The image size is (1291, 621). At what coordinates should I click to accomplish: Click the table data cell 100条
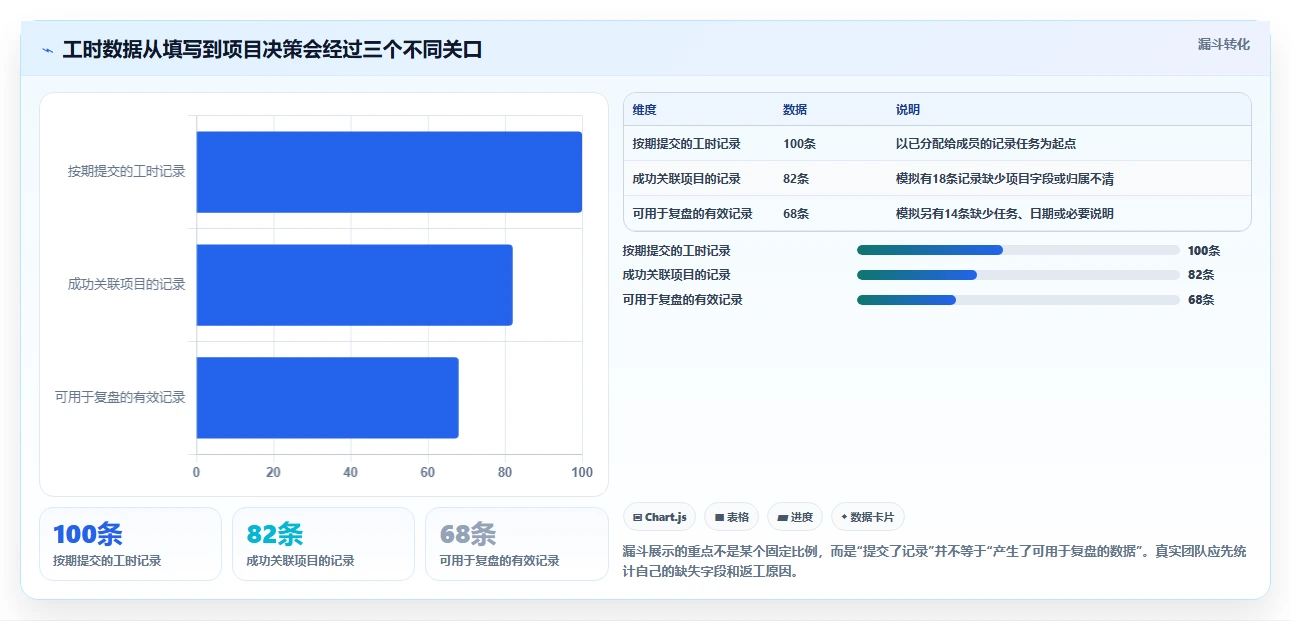800,144
